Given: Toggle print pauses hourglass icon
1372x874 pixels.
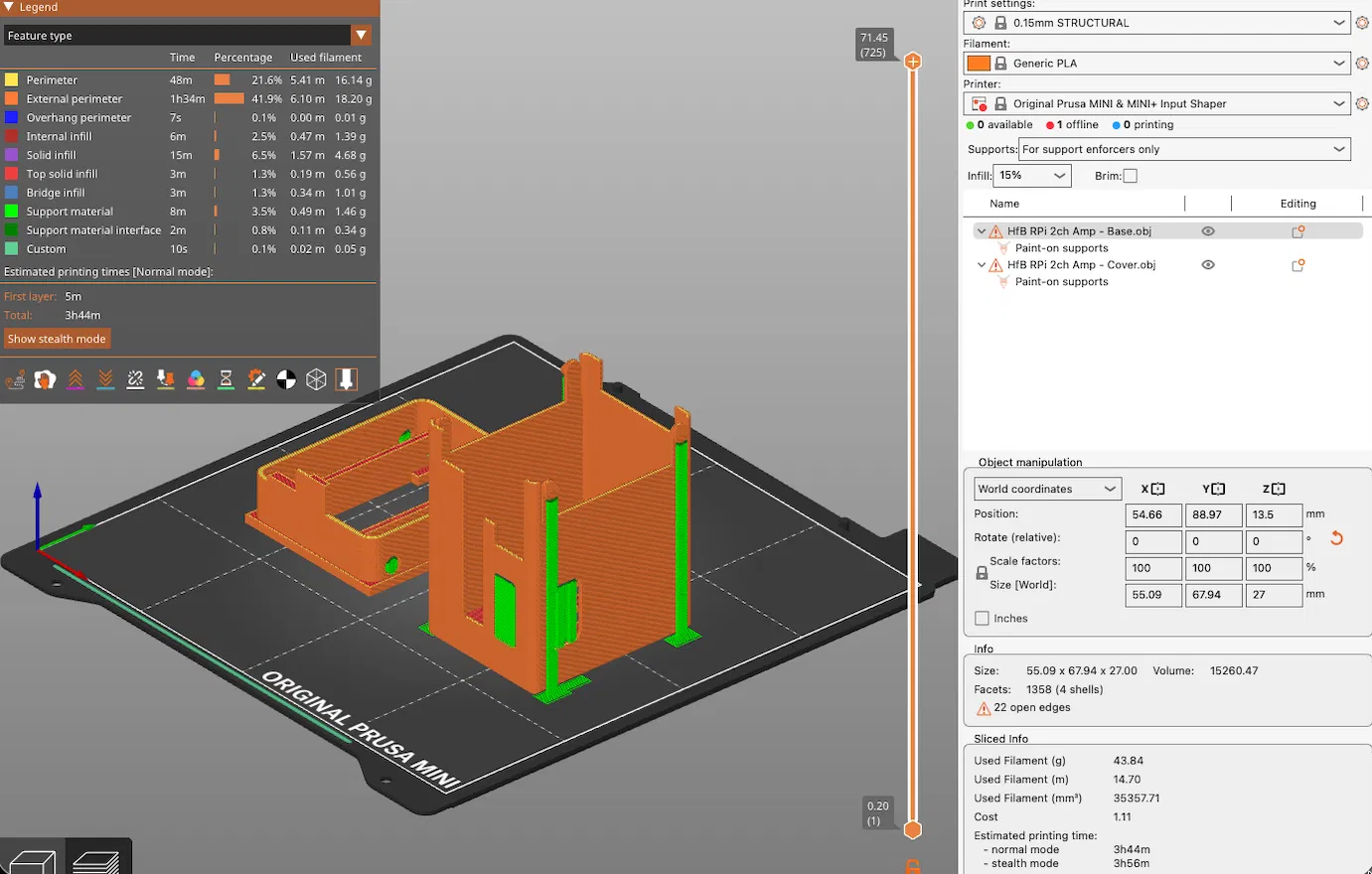Looking at the screenshot, I should (x=227, y=379).
